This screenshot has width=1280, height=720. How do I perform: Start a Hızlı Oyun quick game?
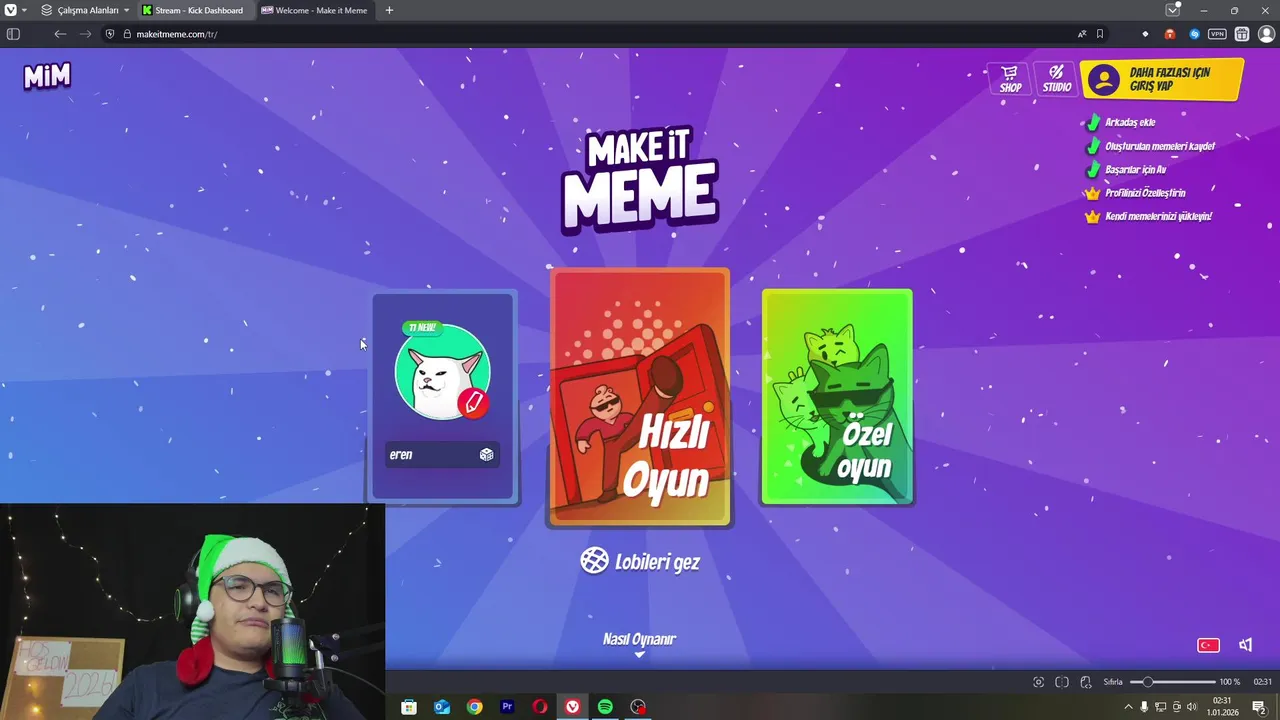639,397
